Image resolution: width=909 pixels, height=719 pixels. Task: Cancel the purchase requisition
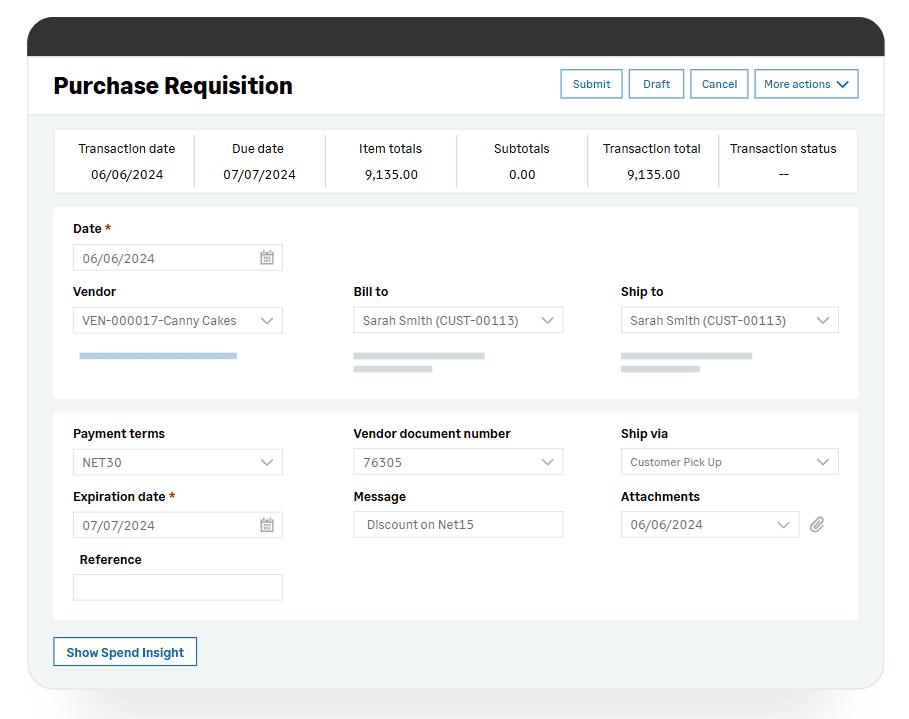719,84
